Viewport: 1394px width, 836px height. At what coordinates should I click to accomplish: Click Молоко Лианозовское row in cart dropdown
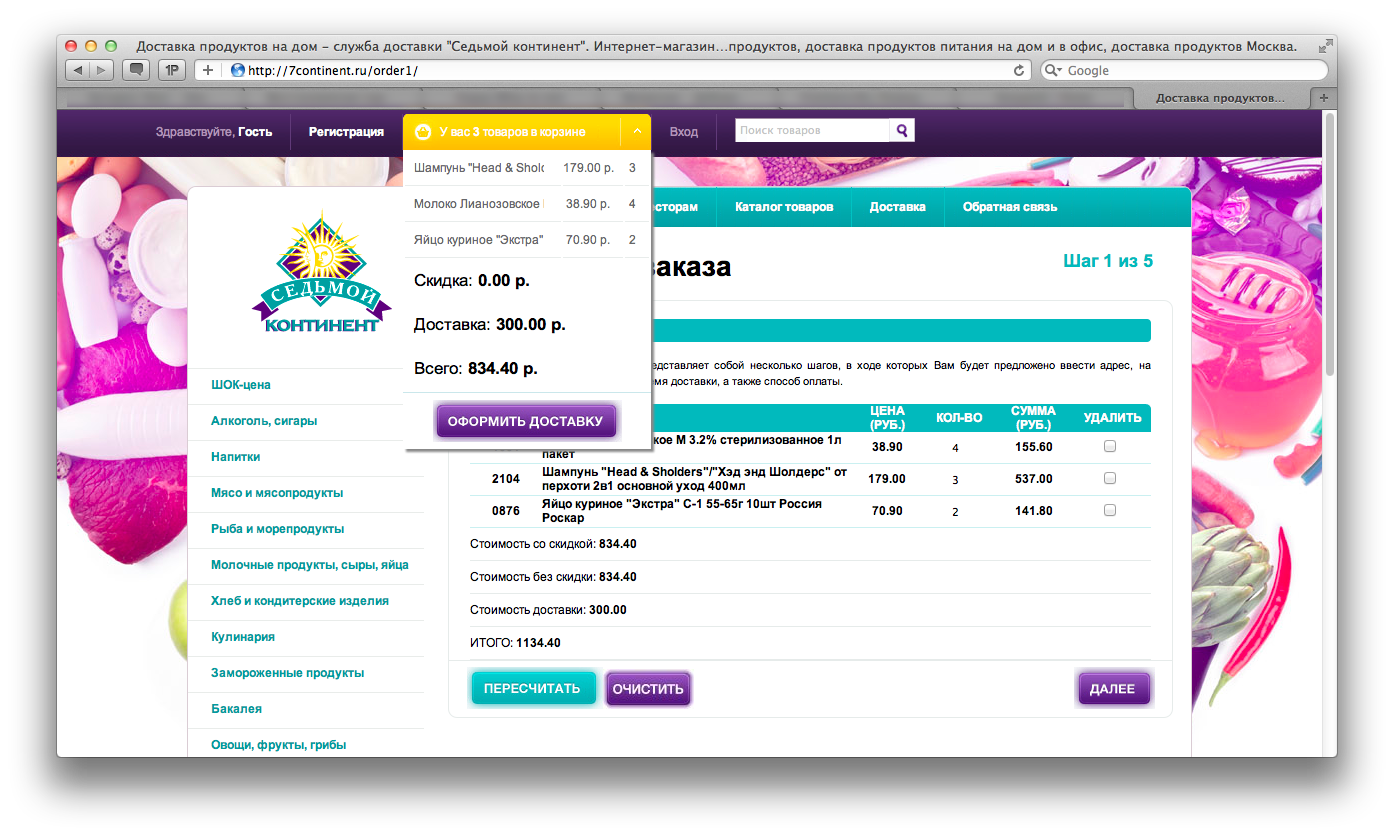pos(527,204)
